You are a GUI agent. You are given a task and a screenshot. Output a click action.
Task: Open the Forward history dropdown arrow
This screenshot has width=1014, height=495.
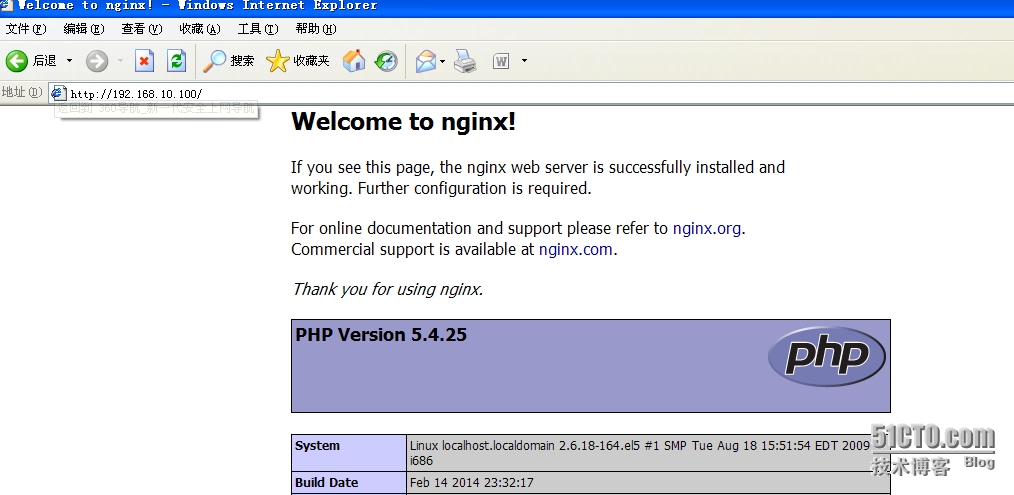tap(120, 61)
